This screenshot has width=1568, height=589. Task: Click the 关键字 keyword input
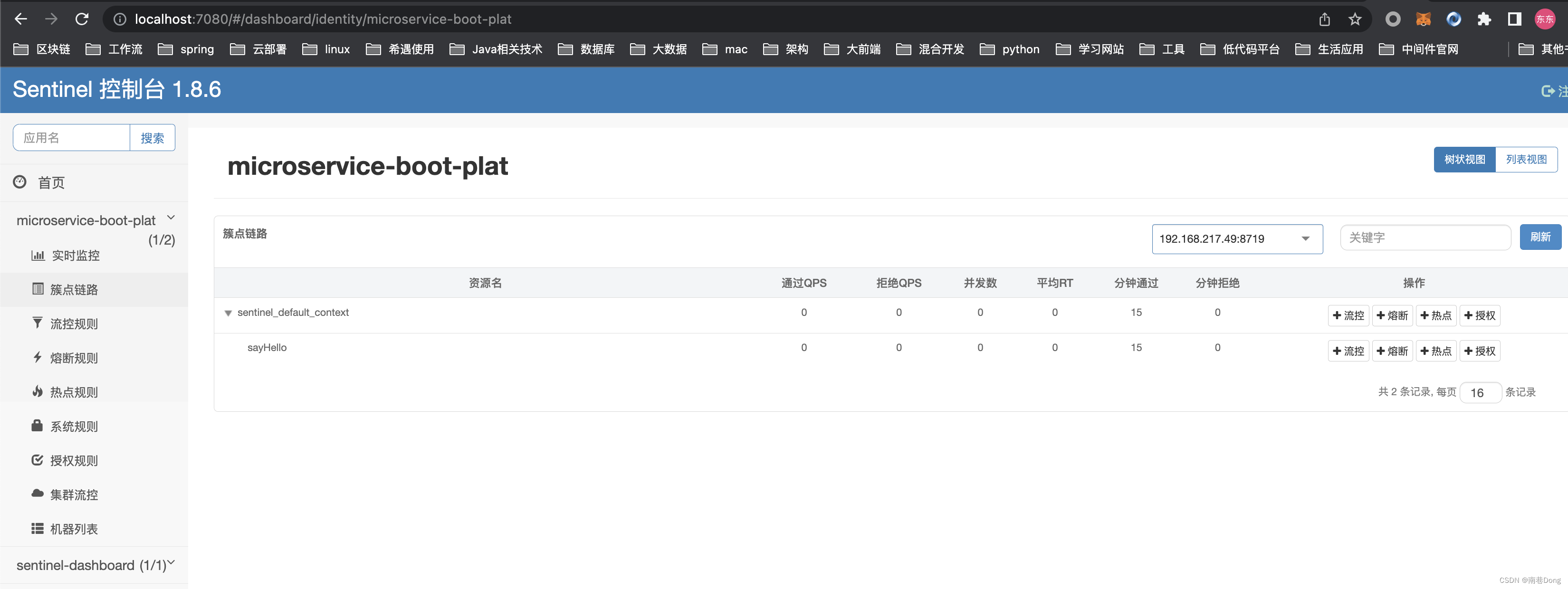point(1425,237)
